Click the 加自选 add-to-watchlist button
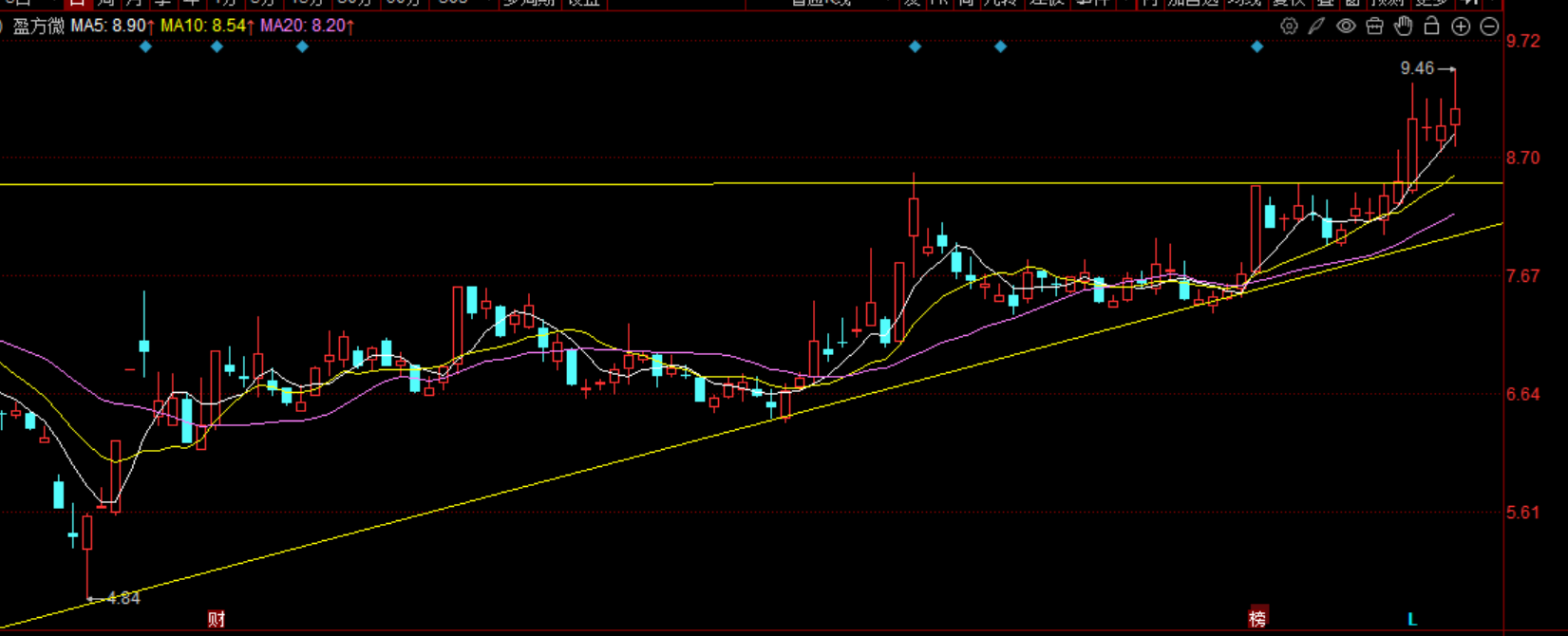The height and width of the screenshot is (636, 1568). (1192, 3)
